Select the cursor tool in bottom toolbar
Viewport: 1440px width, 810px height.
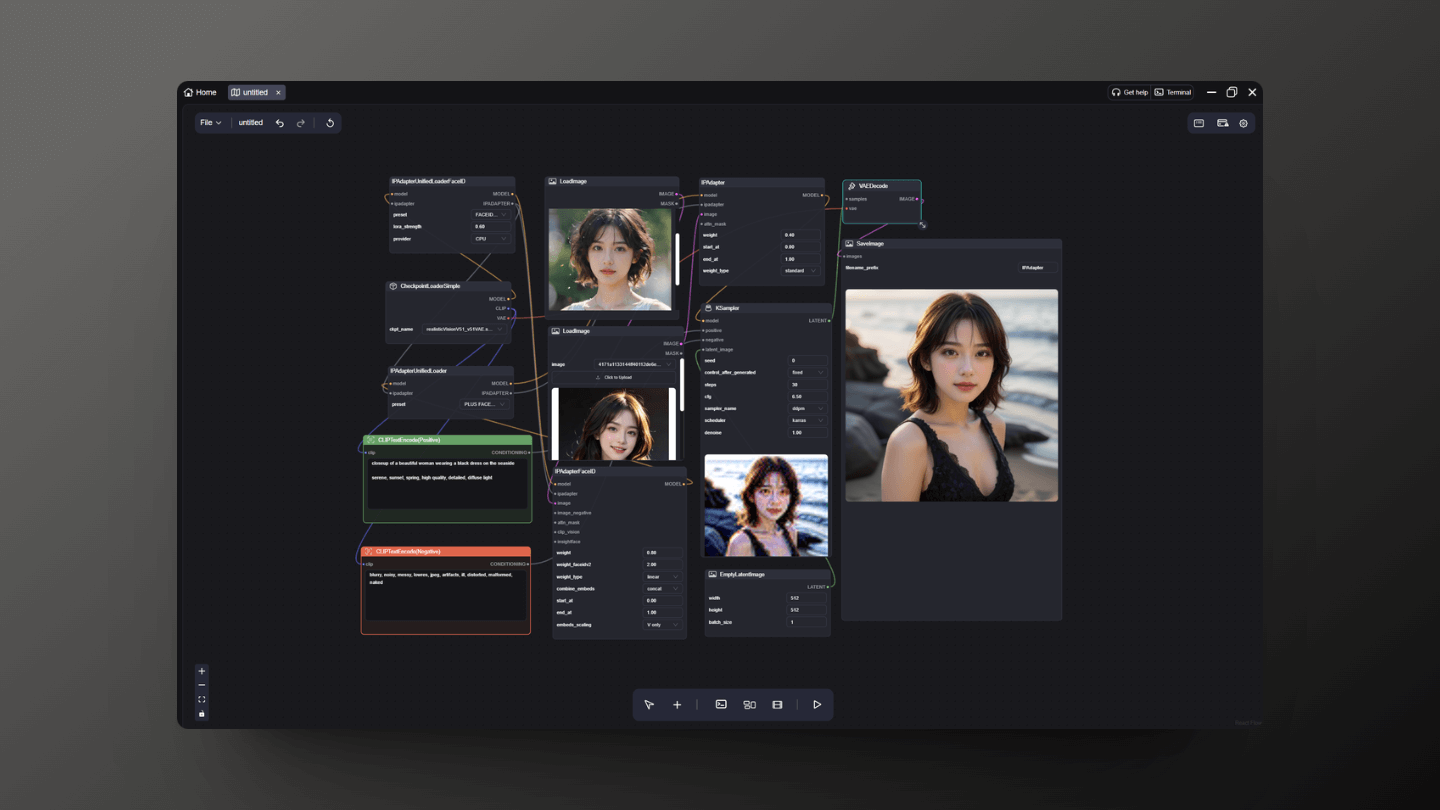pos(648,704)
